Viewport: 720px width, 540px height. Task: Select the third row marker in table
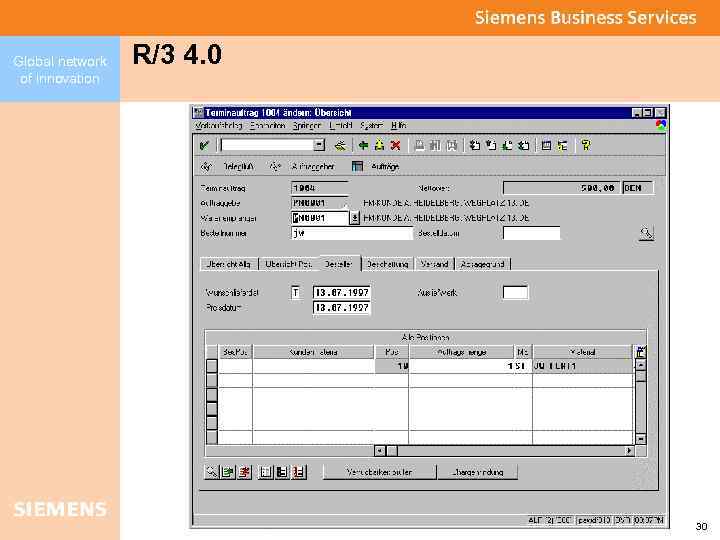tap(212, 394)
